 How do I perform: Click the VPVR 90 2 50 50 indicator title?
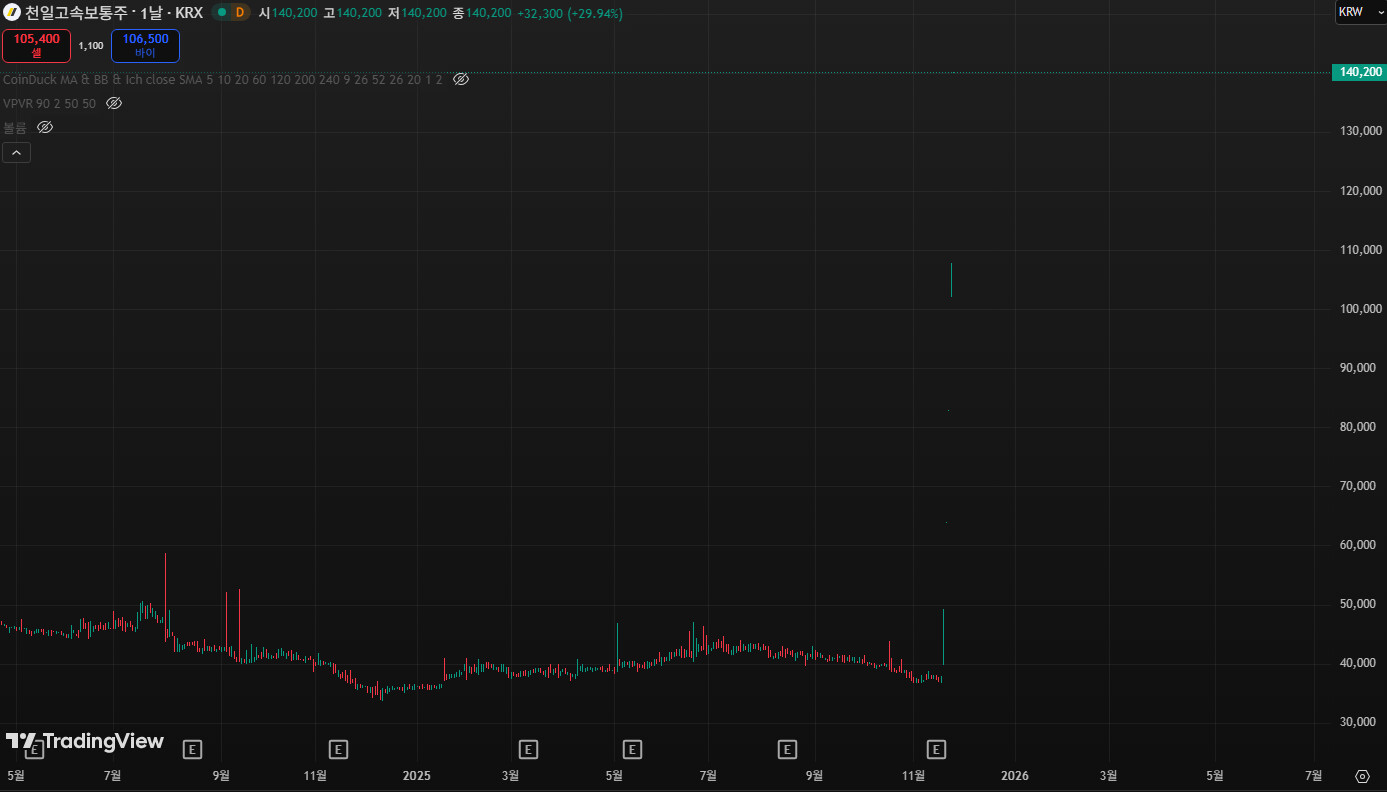click(x=50, y=103)
